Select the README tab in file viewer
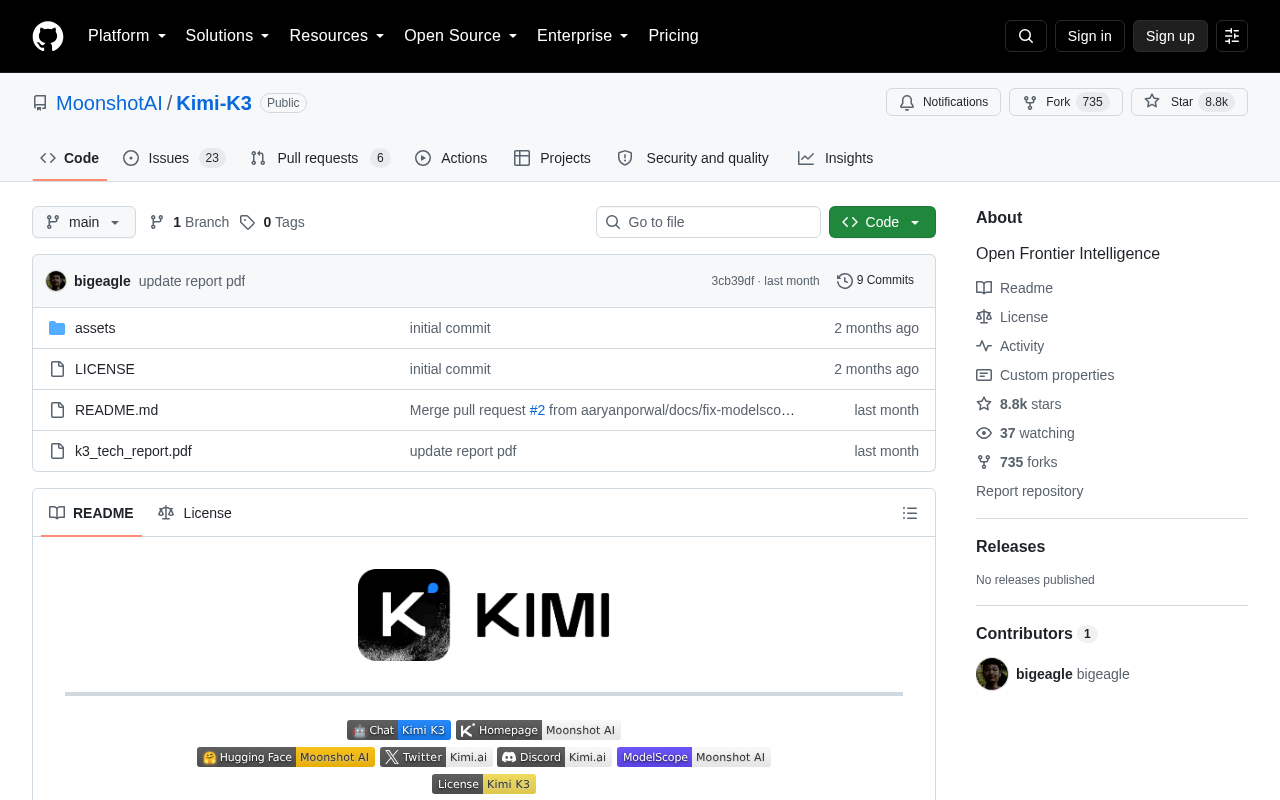This screenshot has width=1280, height=800. click(x=91, y=513)
